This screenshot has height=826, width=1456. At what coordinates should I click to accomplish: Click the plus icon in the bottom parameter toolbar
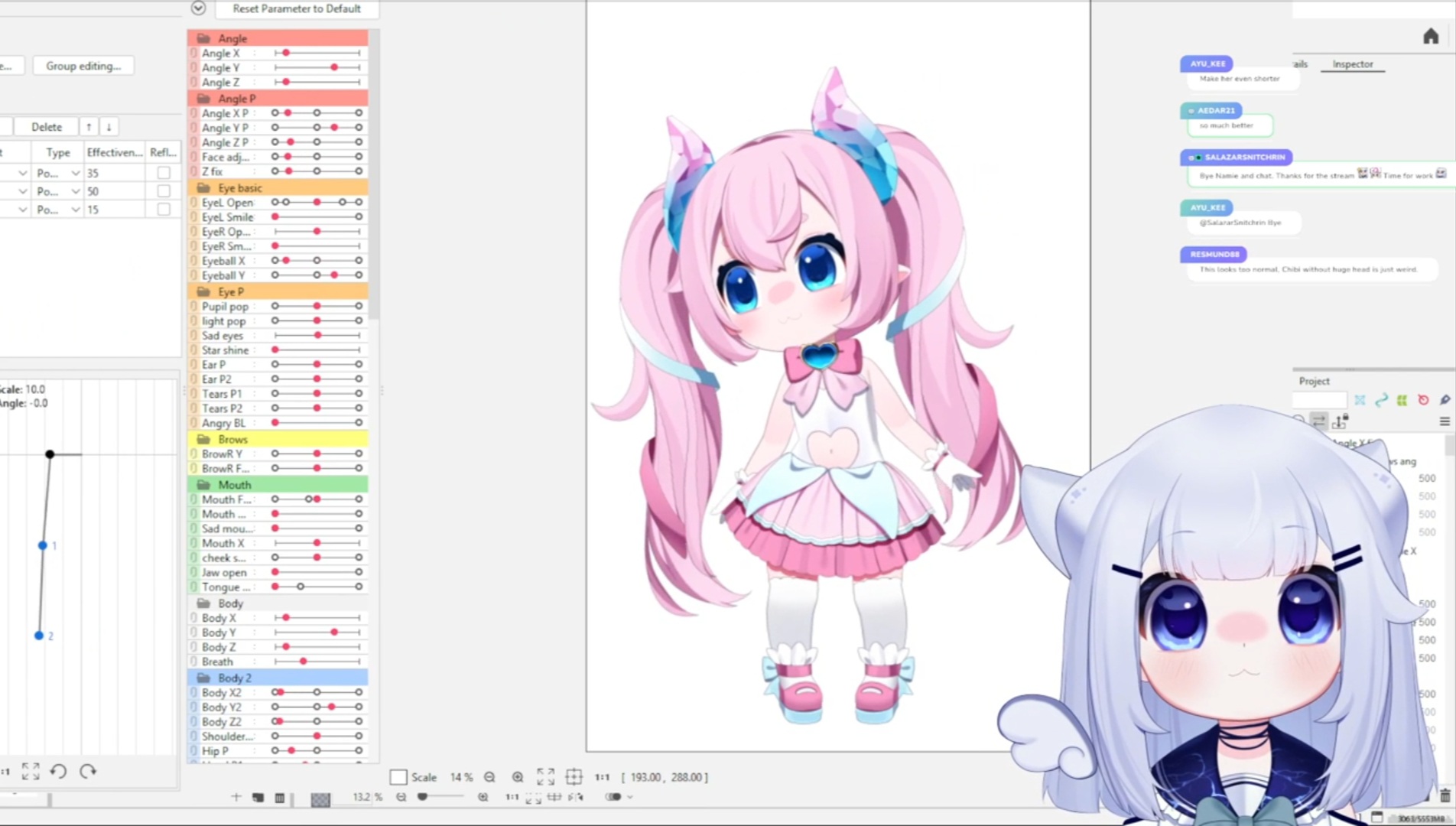click(x=236, y=797)
